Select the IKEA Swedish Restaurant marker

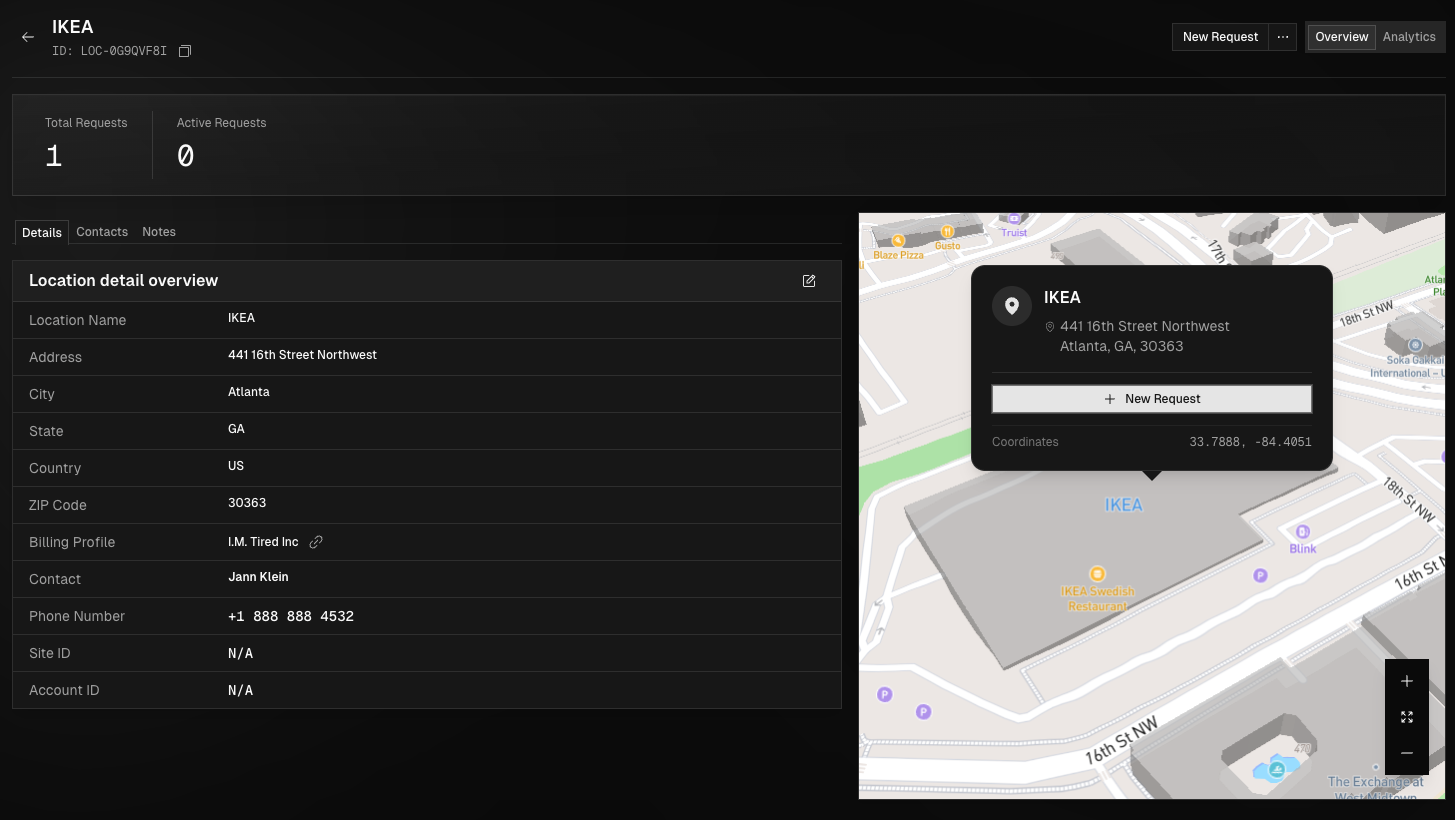(x=1097, y=574)
